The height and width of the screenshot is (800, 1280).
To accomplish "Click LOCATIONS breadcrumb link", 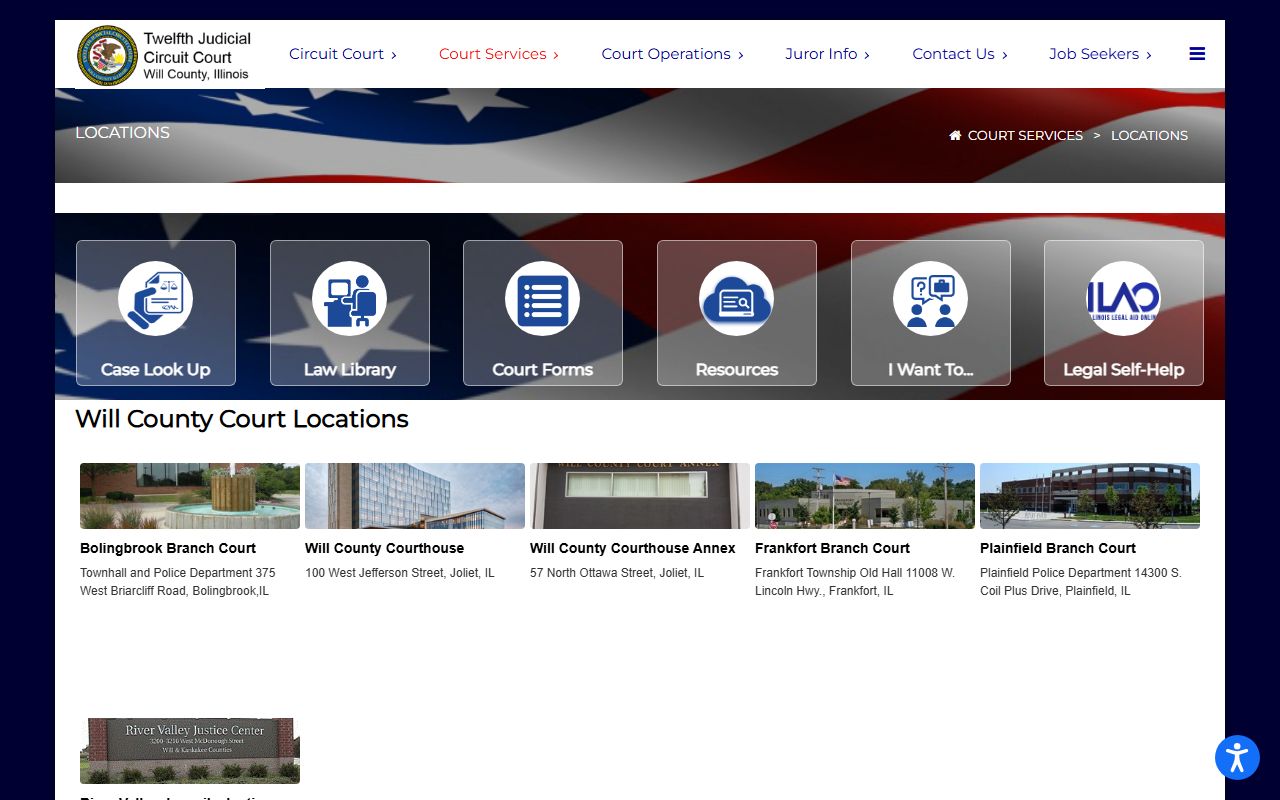I will pos(1149,135).
